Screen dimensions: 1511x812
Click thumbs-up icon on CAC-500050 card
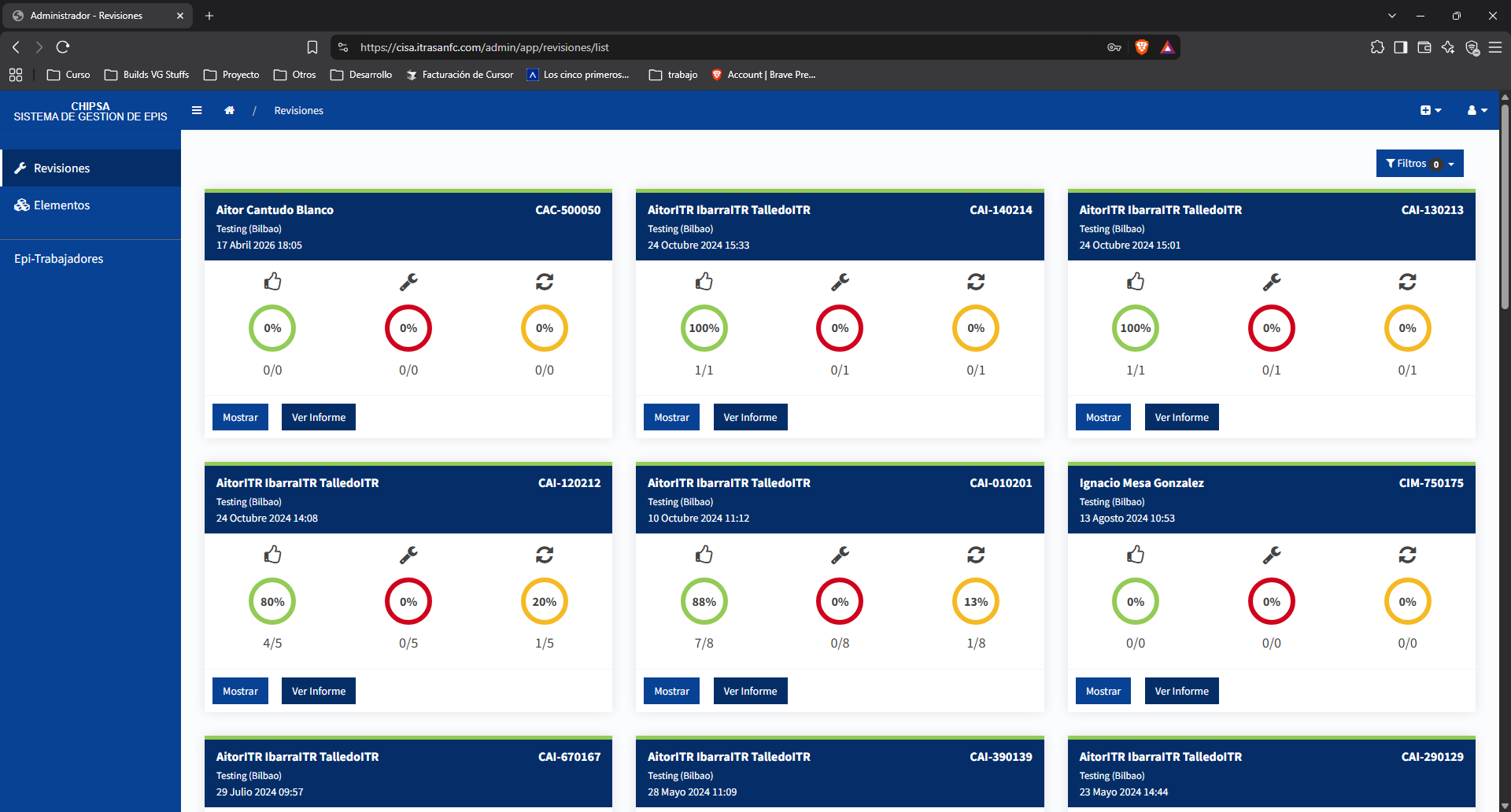pyautogui.click(x=272, y=282)
